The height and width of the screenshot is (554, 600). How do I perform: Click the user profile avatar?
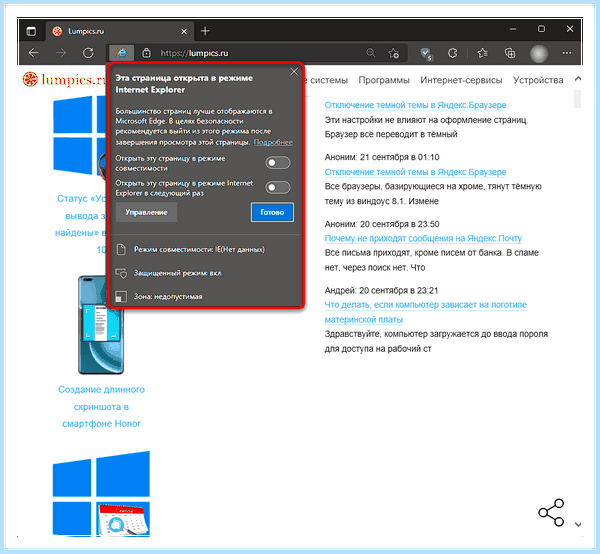pyautogui.click(x=539, y=54)
